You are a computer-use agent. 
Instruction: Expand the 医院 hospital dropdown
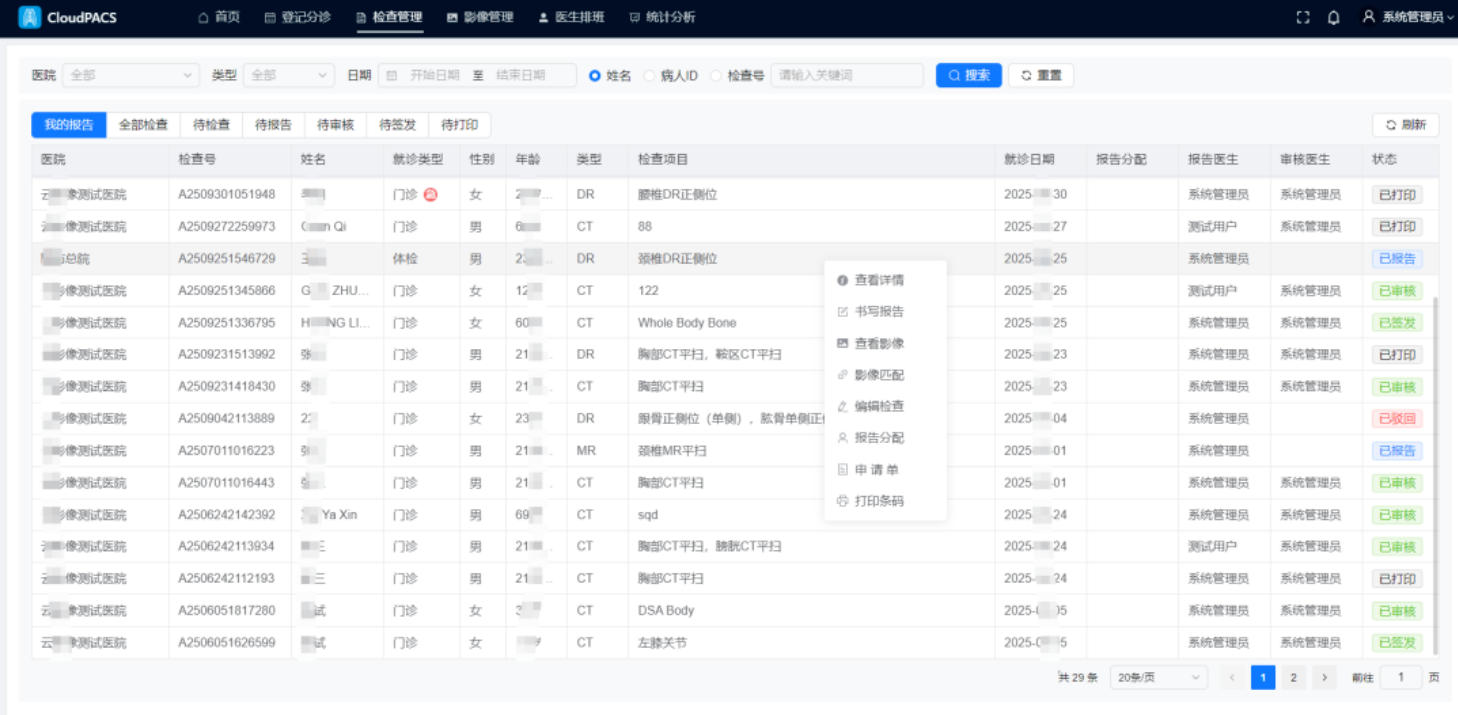(130, 75)
